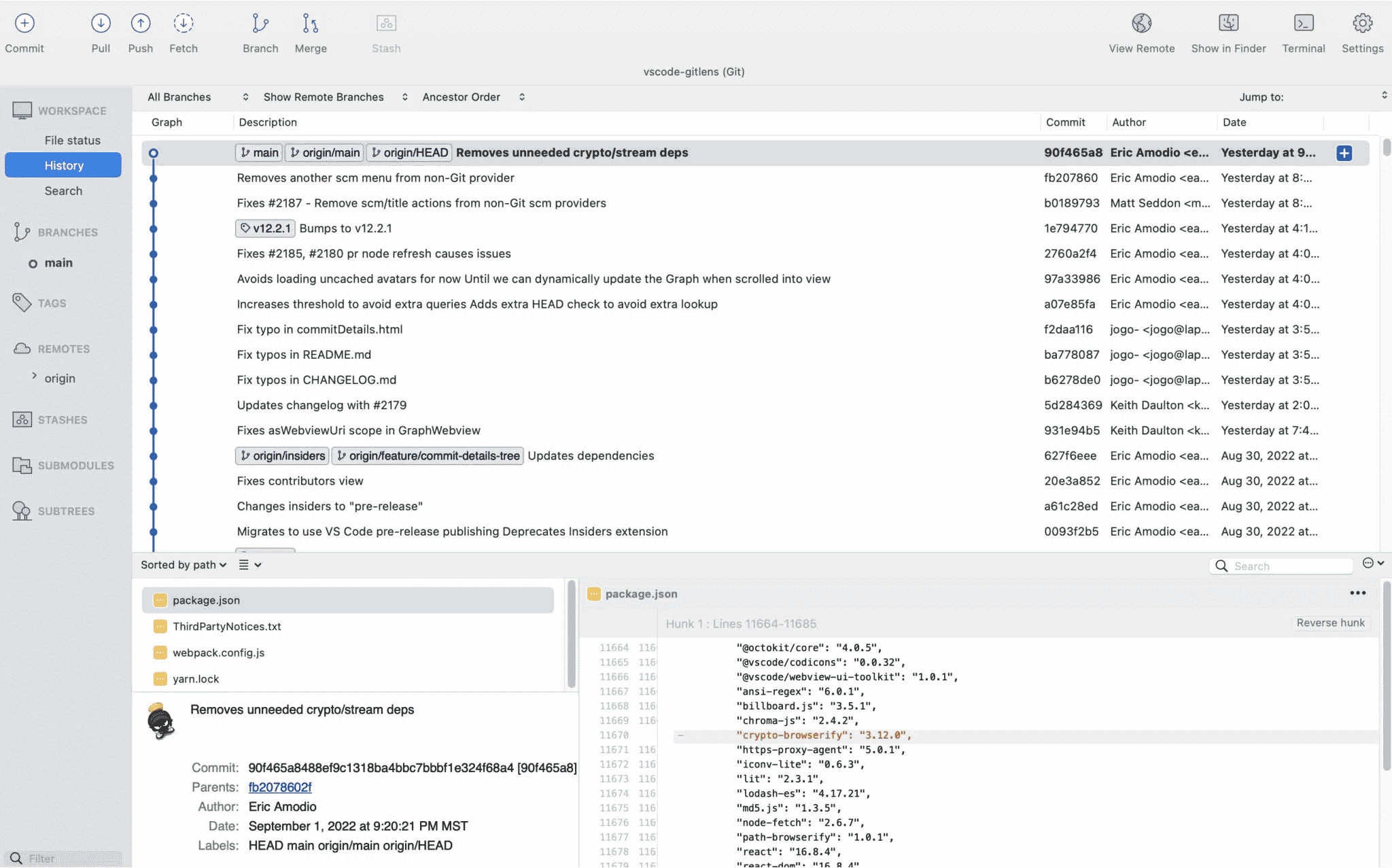Open parent commit fb2078602f link
This screenshot has width=1392, height=868.
tap(279, 787)
